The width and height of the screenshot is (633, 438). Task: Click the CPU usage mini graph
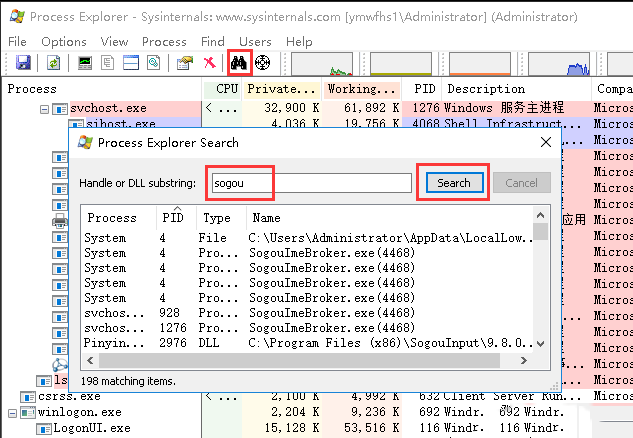(x=322, y=64)
